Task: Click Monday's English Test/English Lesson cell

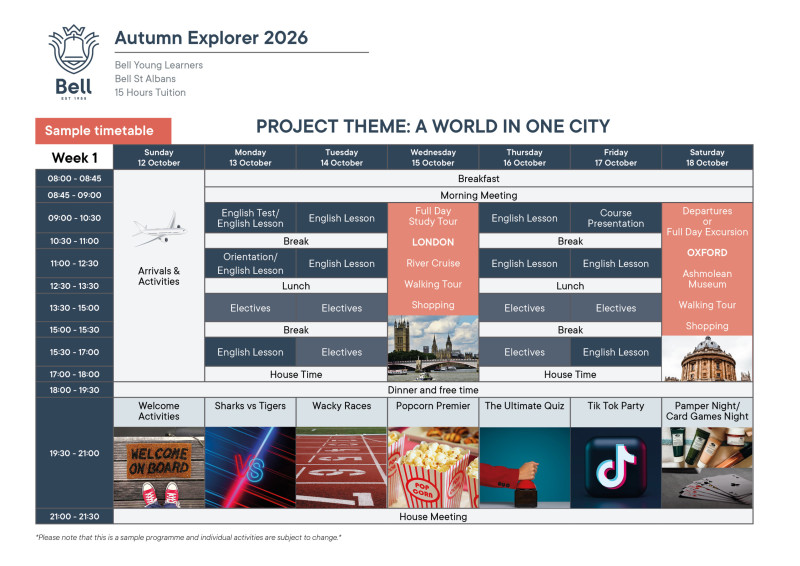Action: 250,218
